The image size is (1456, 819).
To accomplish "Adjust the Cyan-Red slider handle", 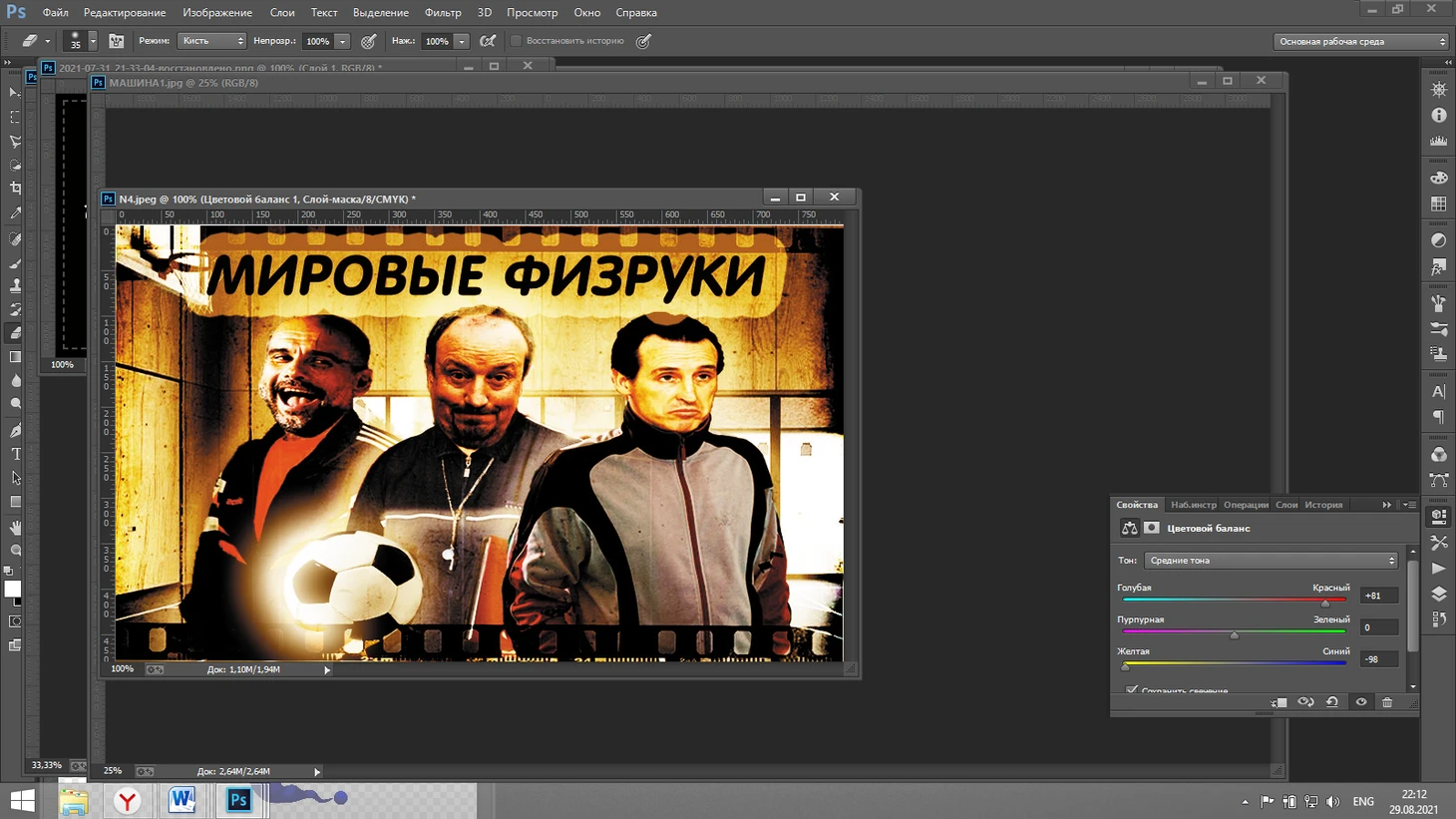I will (1325, 603).
